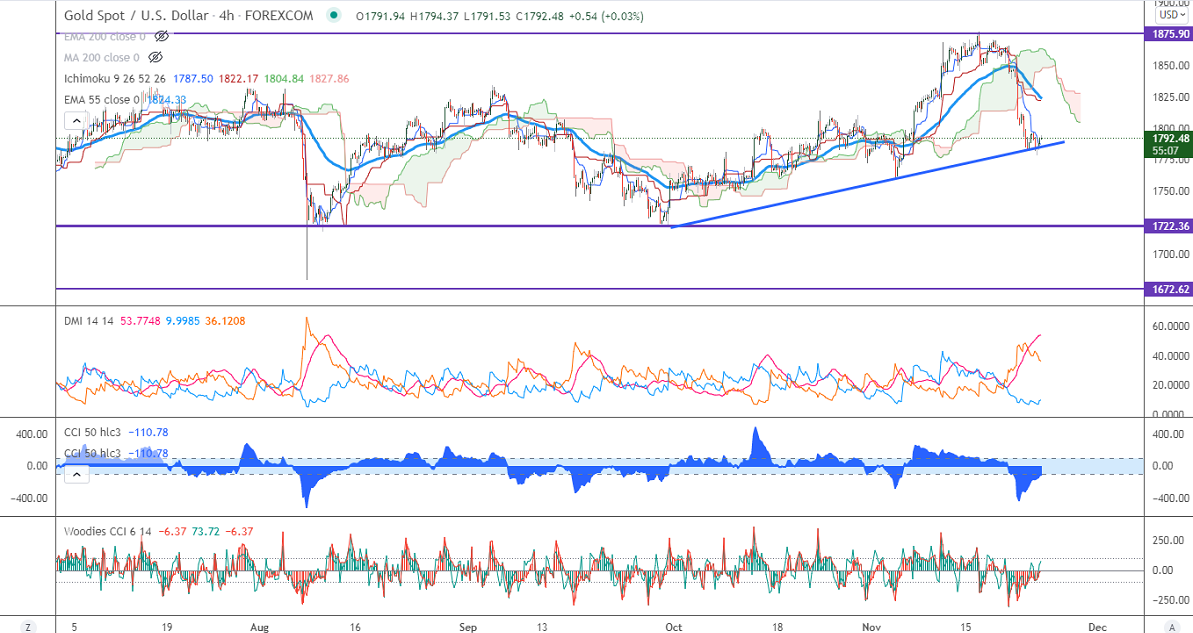1193x633 pixels.
Task: Show the hidden EMA 200 indicator via eye icon
Action: (x=161, y=36)
